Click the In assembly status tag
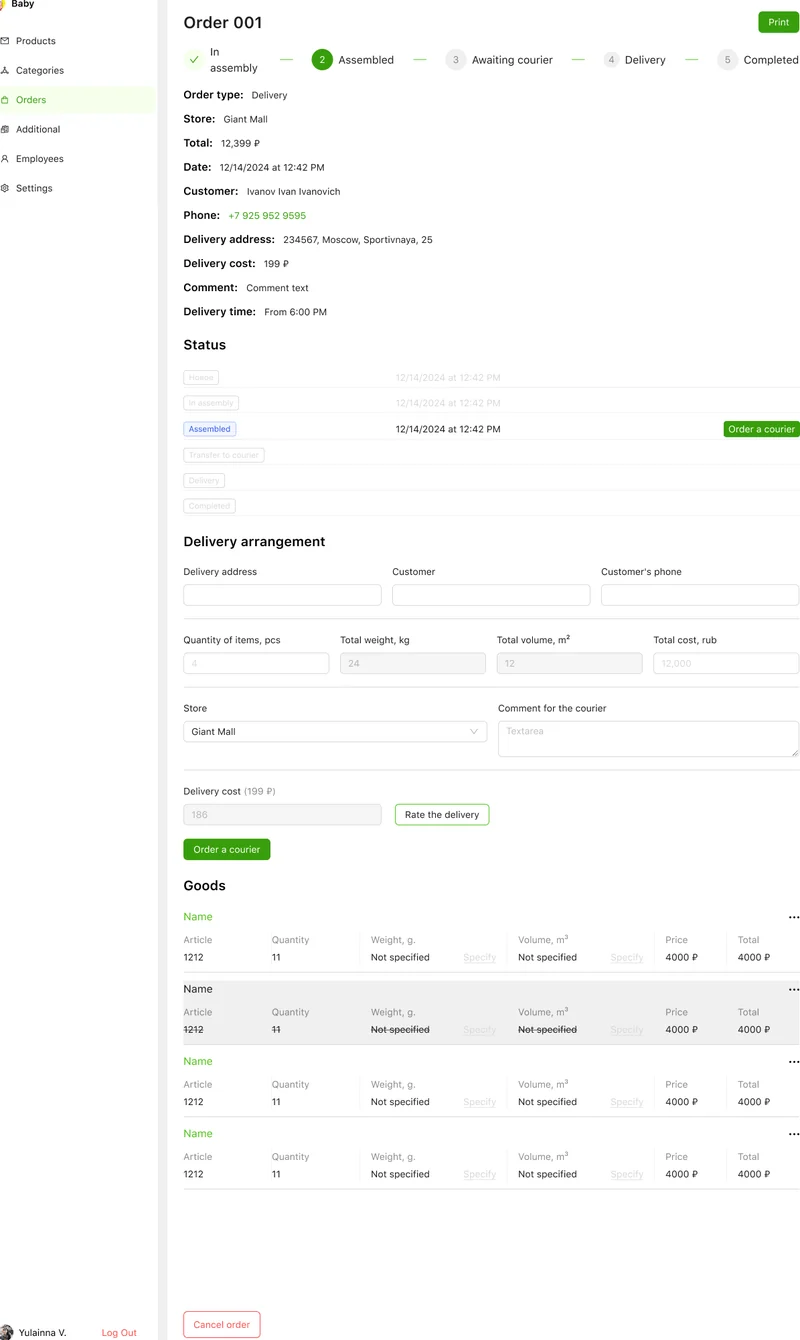Viewport: 800px width, 1340px height. (x=211, y=403)
